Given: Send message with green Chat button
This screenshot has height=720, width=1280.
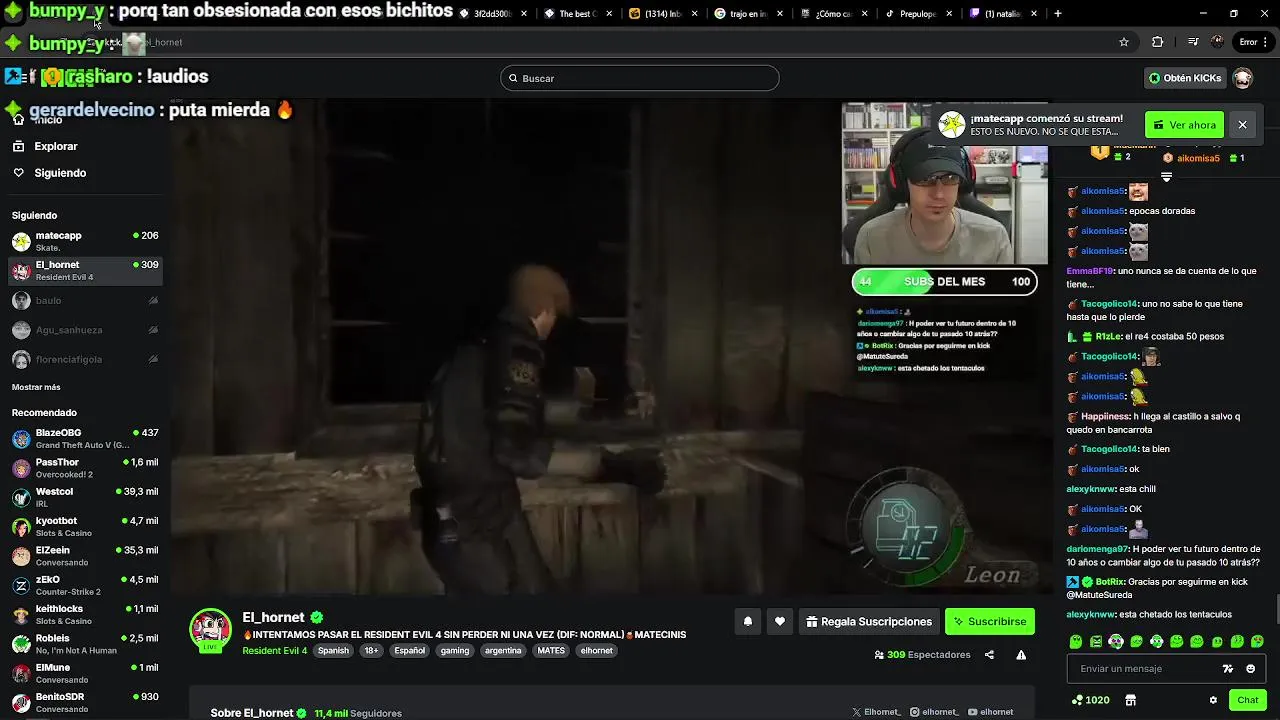Looking at the screenshot, I should [1248, 700].
